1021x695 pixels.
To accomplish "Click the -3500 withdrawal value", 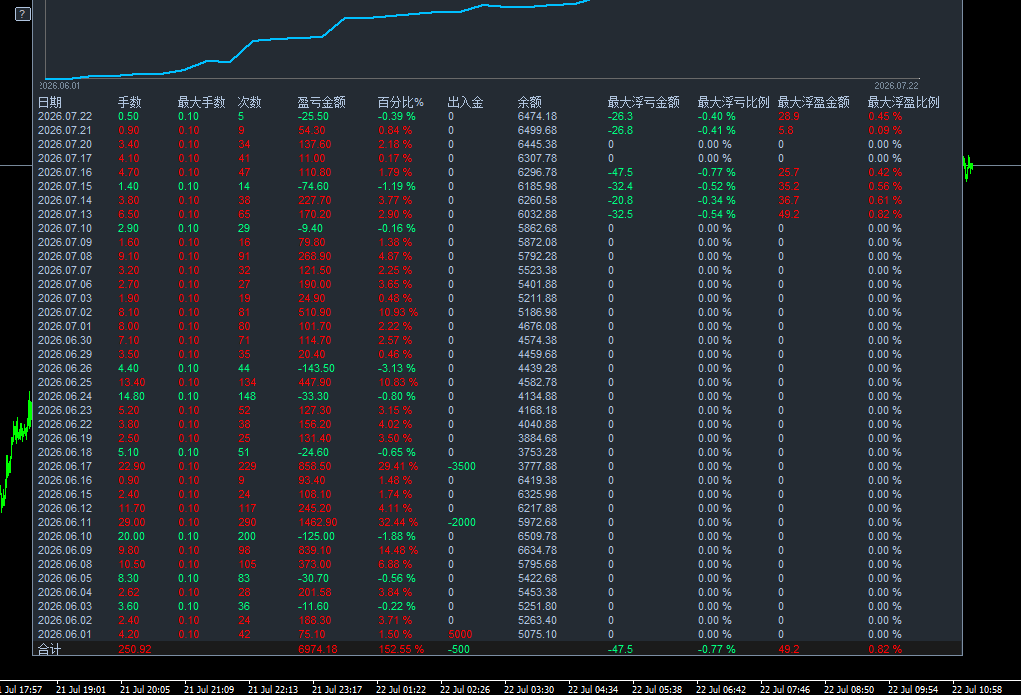I will click(462, 466).
